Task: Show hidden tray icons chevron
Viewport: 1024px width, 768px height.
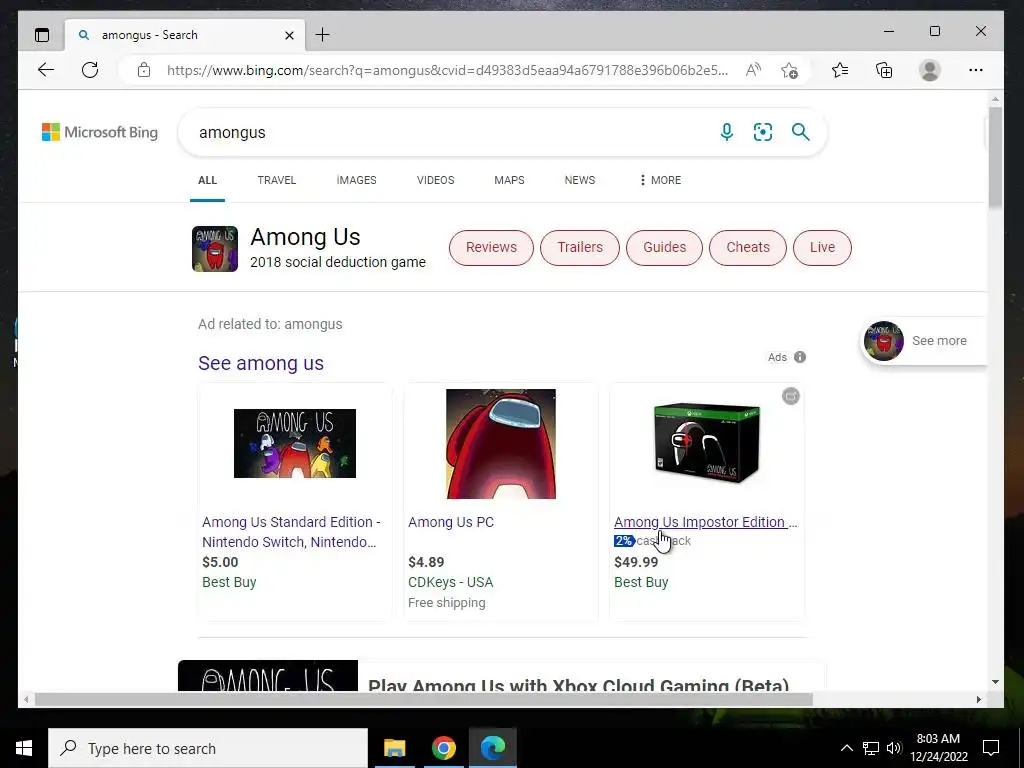Action: coord(846,748)
